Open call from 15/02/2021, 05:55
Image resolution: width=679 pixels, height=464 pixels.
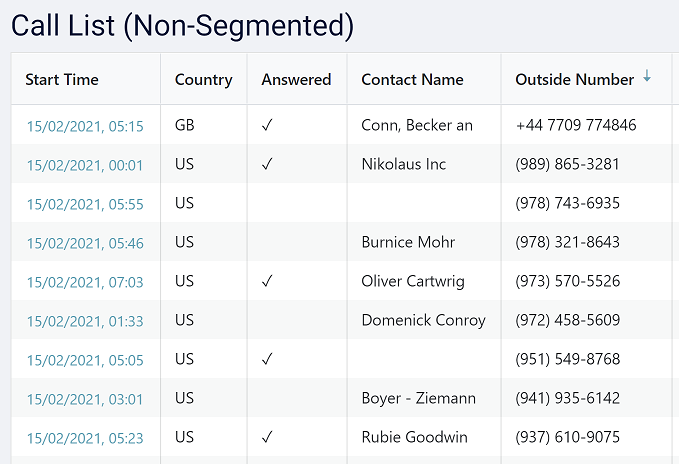point(85,204)
